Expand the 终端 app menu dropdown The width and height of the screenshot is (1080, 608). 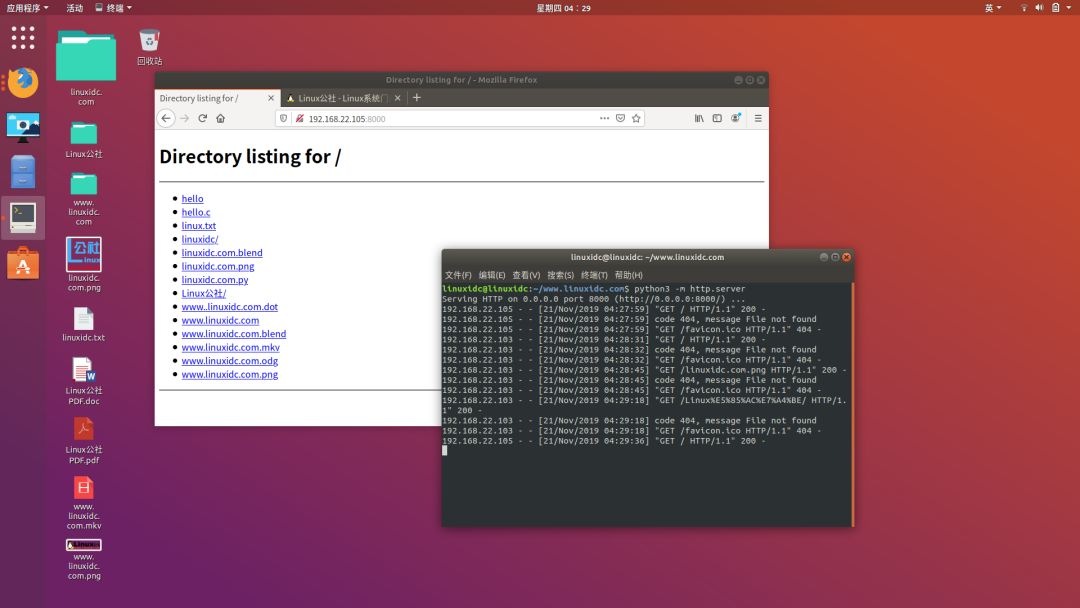pos(114,8)
